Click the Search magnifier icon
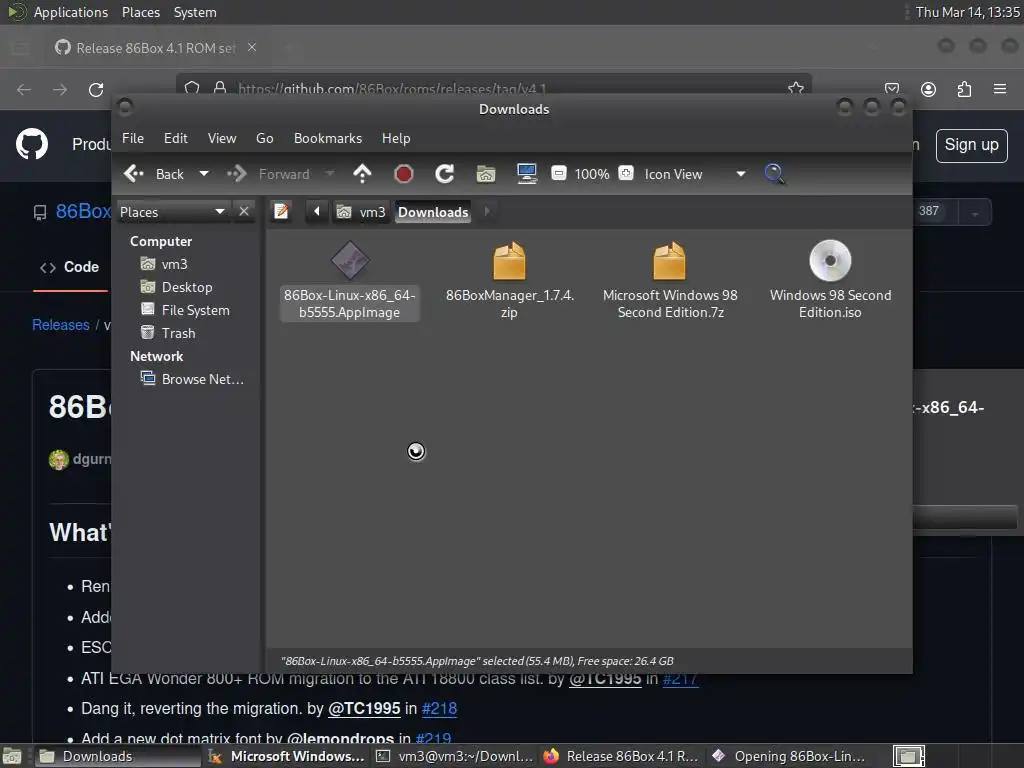The width and height of the screenshot is (1024, 768). click(x=775, y=174)
